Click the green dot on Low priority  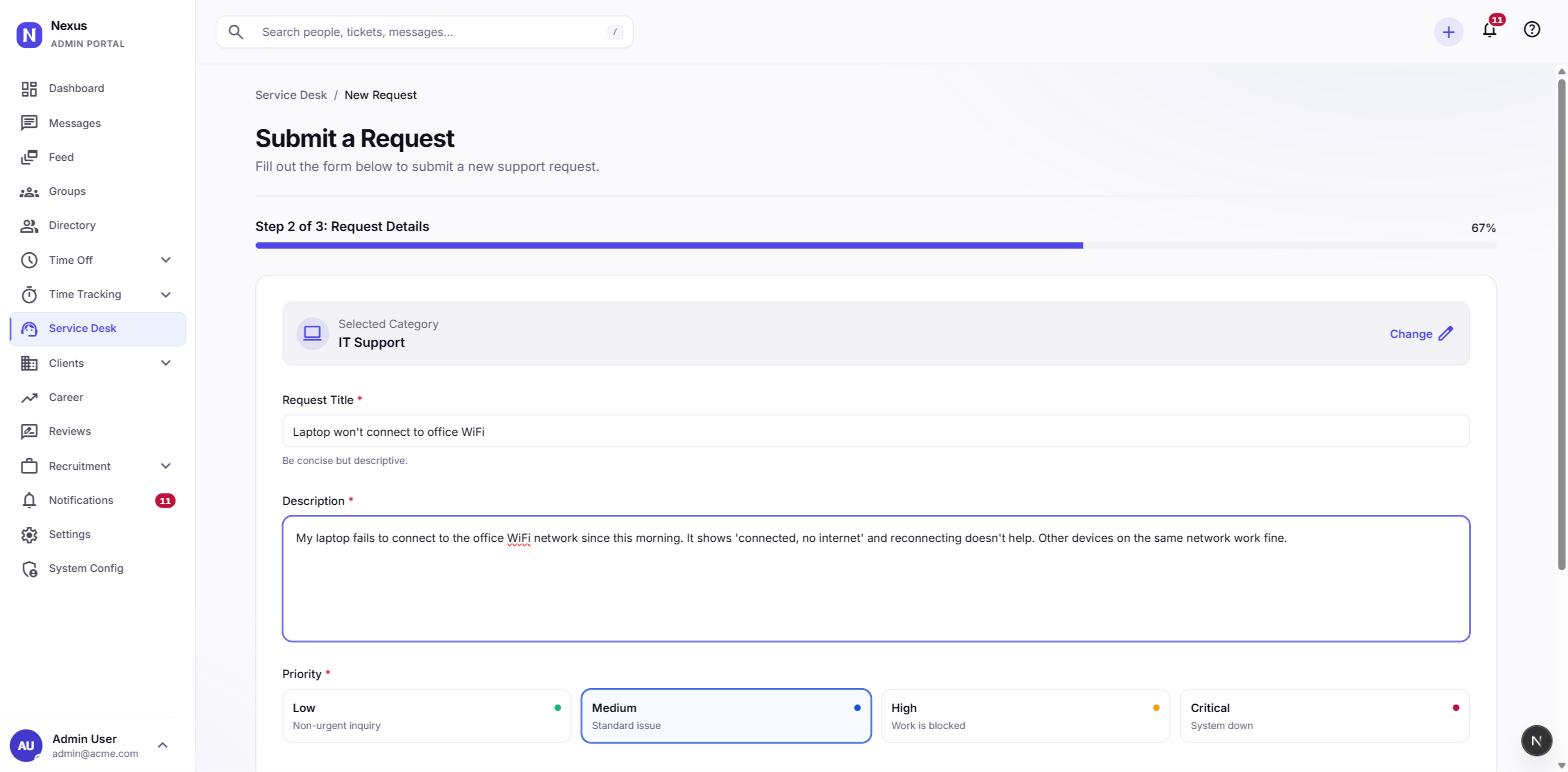pyautogui.click(x=557, y=708)
